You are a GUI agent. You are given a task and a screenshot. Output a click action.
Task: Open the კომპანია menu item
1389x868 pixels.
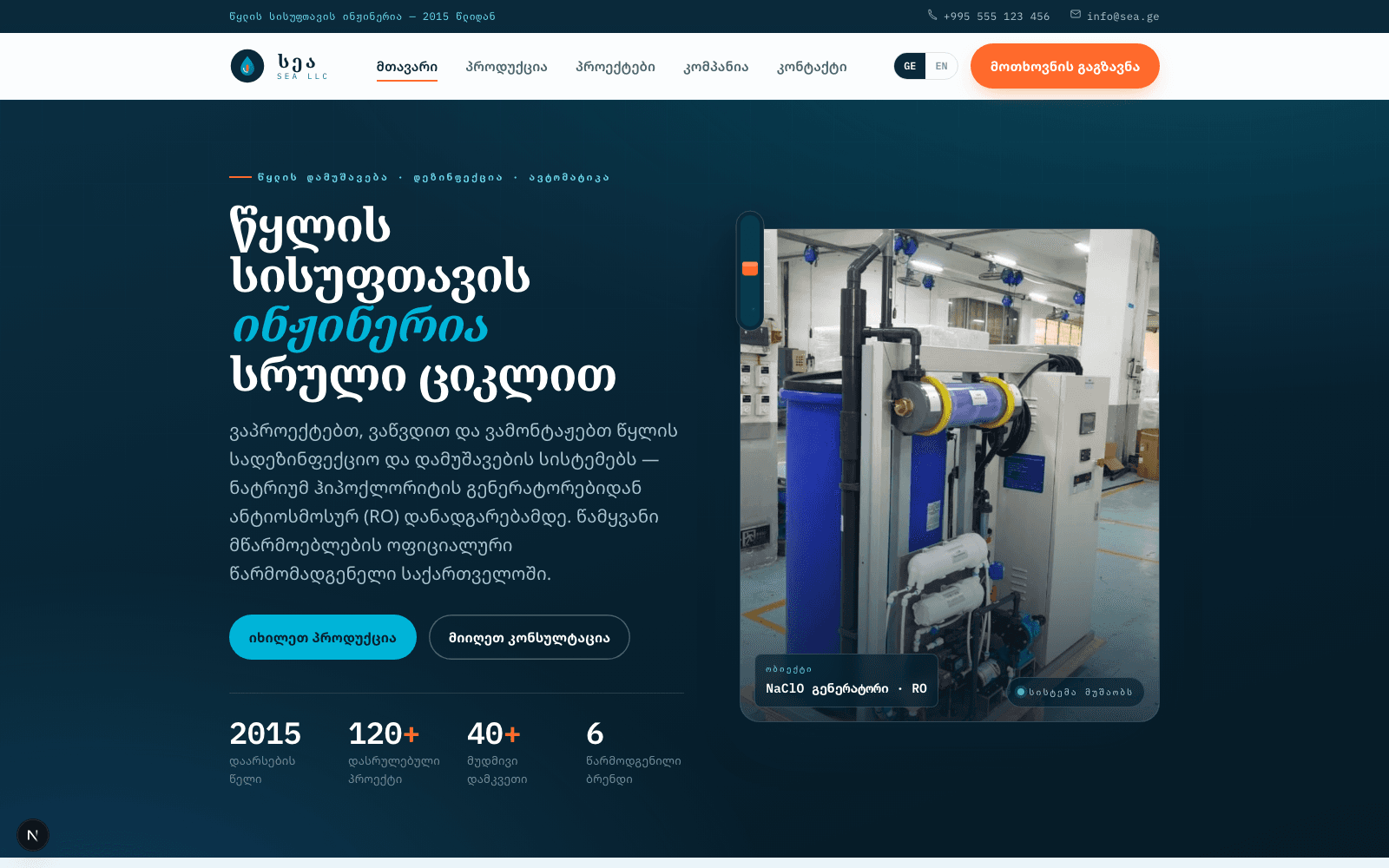pos(716,67)
